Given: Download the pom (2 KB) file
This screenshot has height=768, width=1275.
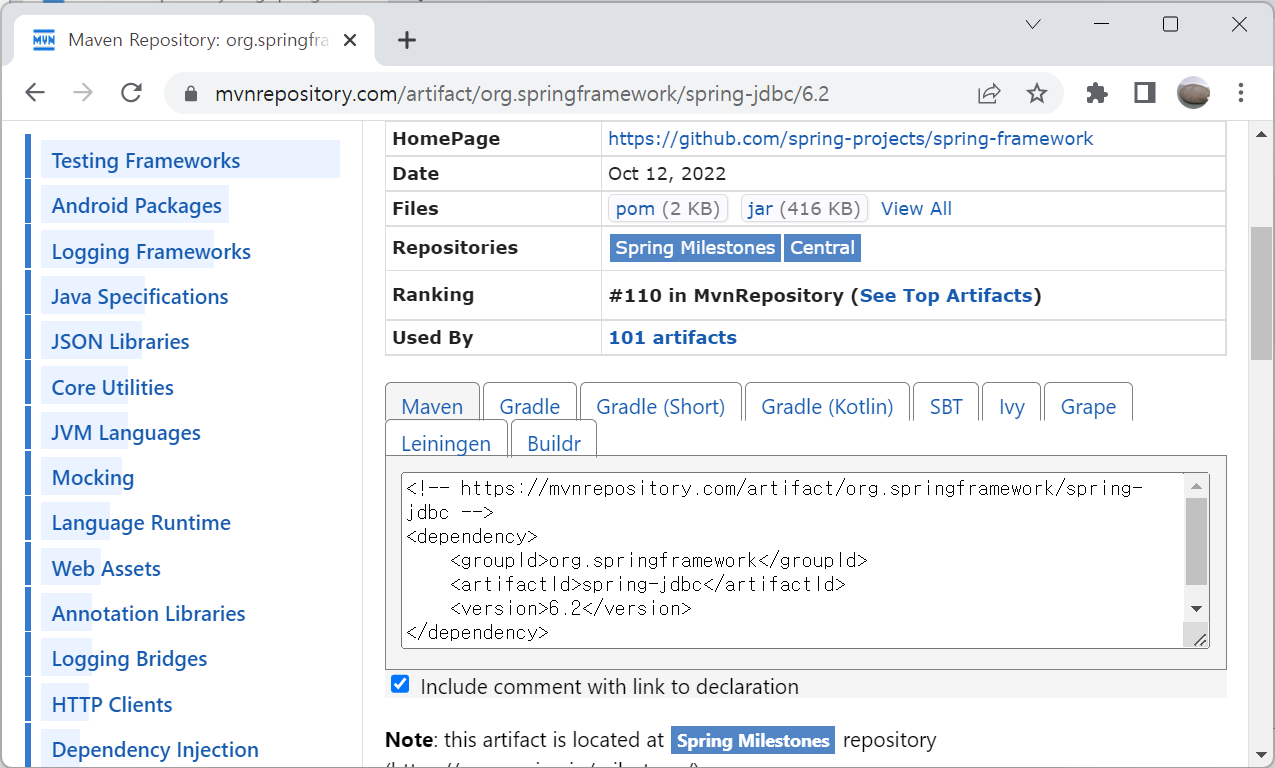Looking at the screenshot, I should click(x=668, y=209).
